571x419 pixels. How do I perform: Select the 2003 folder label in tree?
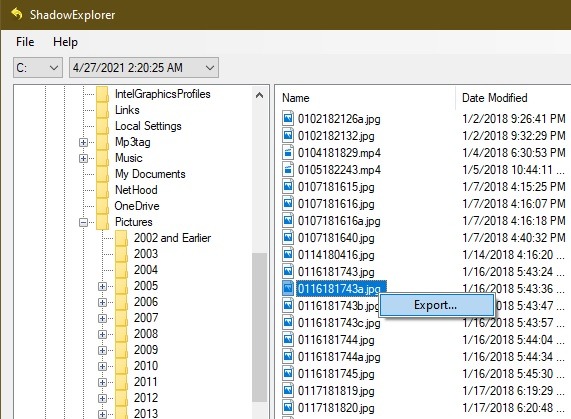pyautogui.click(x=146, y=254)
